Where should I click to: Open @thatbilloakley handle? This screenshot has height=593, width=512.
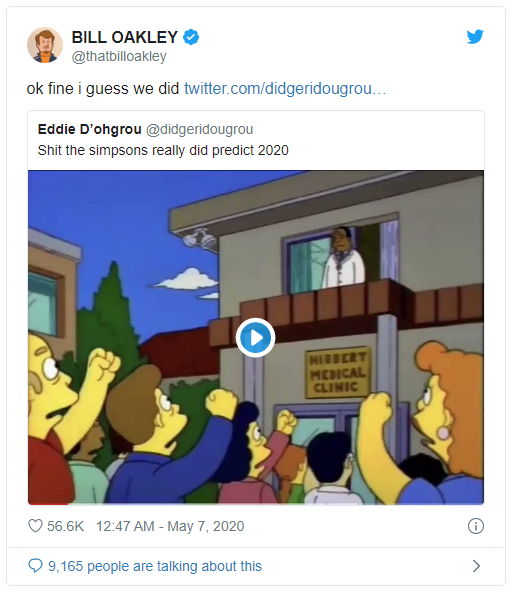point(119,56)
